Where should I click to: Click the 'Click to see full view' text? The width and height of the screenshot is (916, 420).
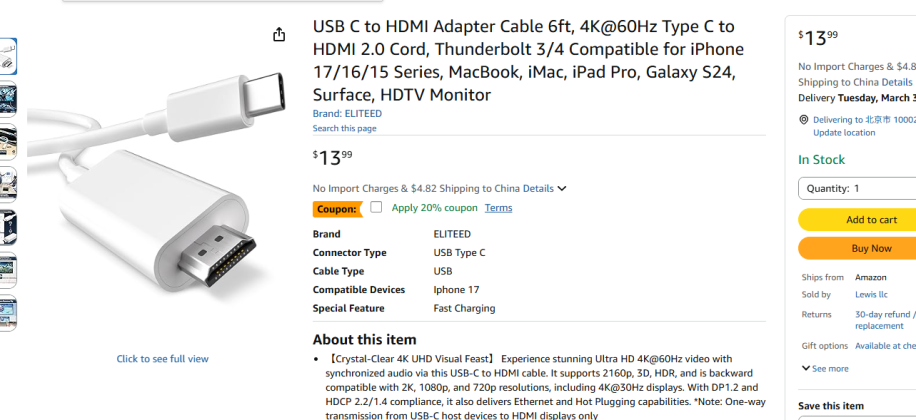[x=162, y=359]
